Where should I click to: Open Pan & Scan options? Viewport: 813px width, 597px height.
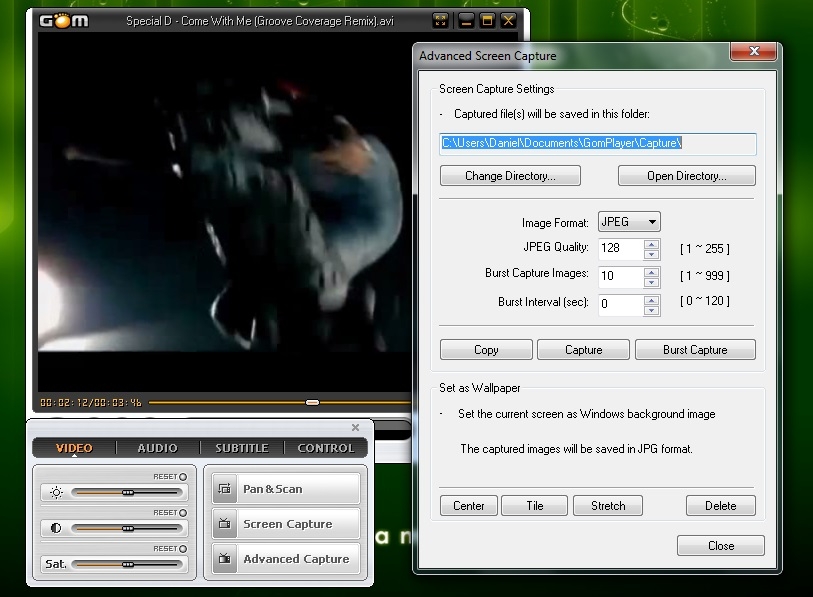point(286,489)
